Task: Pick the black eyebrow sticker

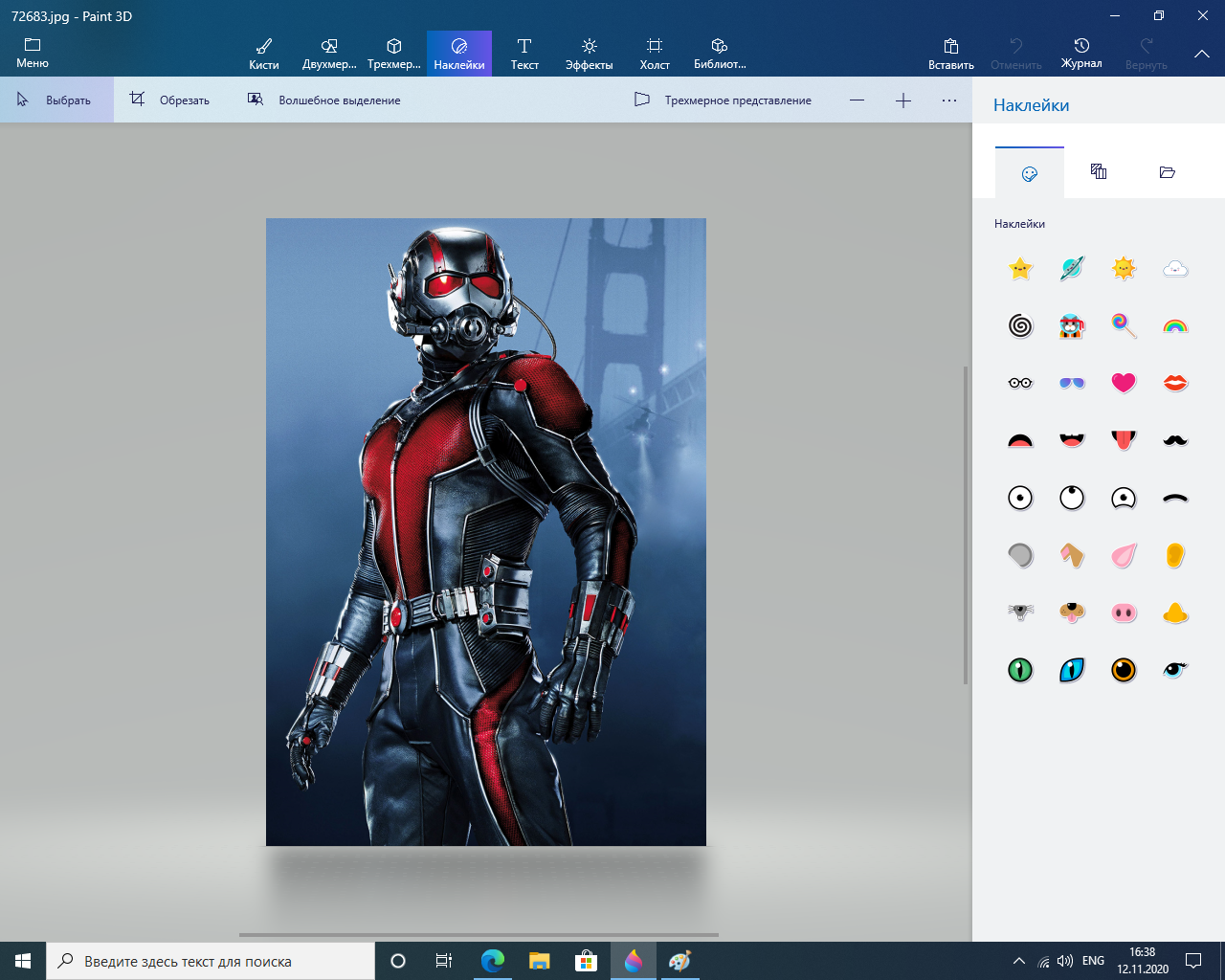Action: coord(1175,498)
